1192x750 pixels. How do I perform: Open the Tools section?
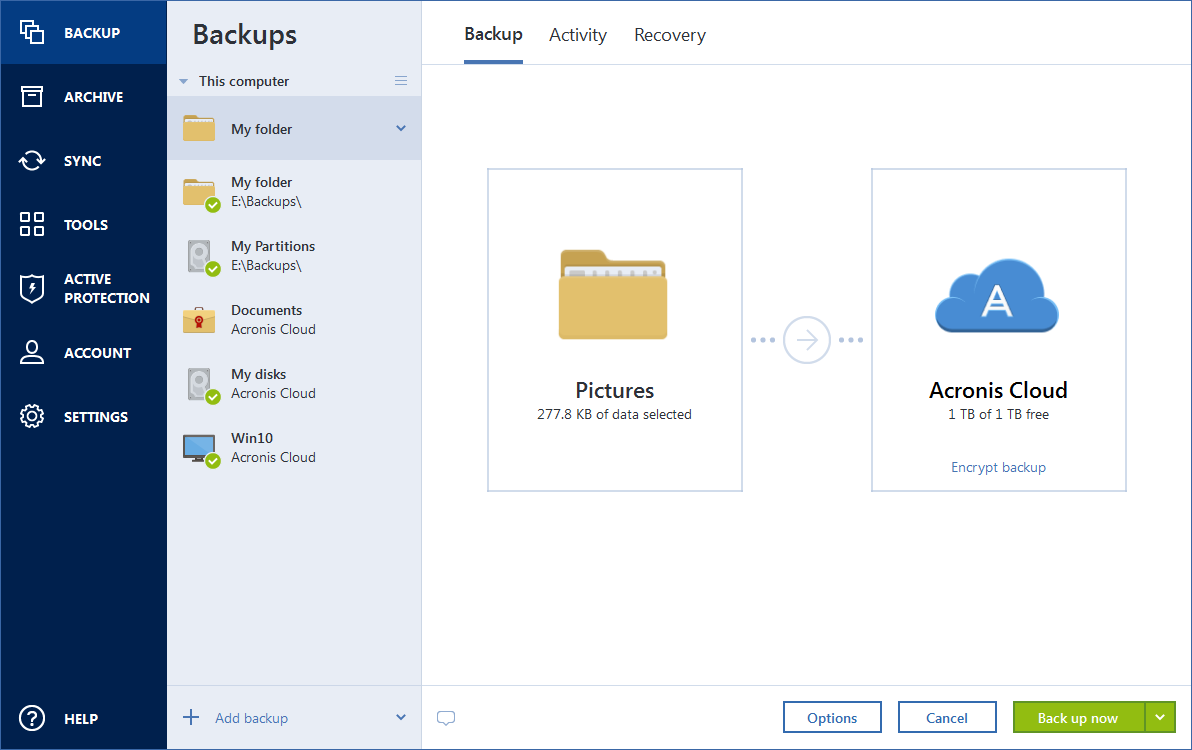click(84, 224)
